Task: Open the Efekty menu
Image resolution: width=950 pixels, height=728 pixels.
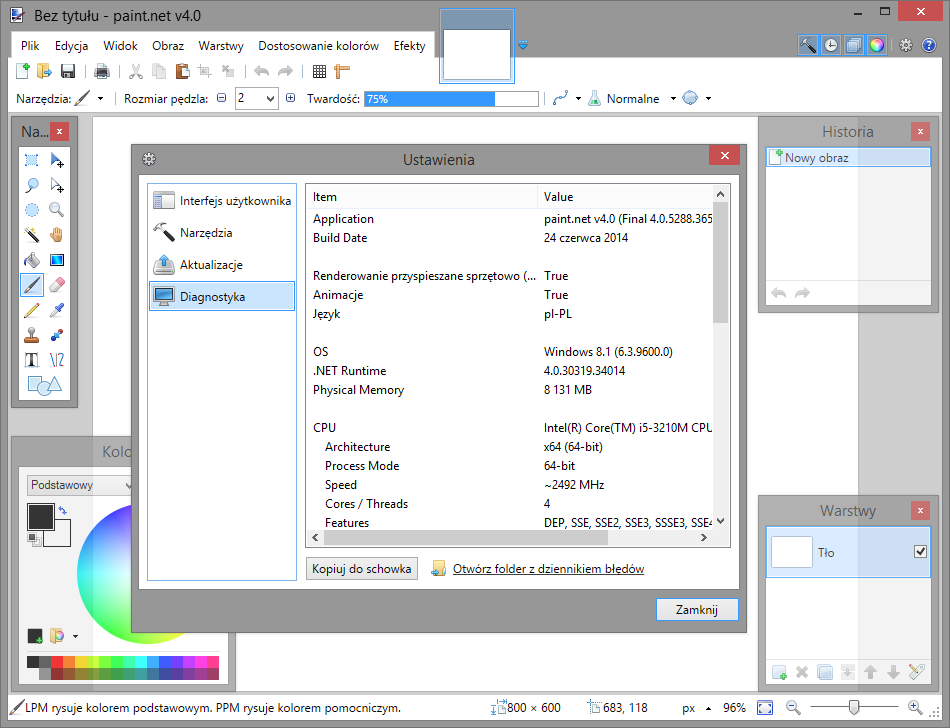Action: click(x=409, y=45)
